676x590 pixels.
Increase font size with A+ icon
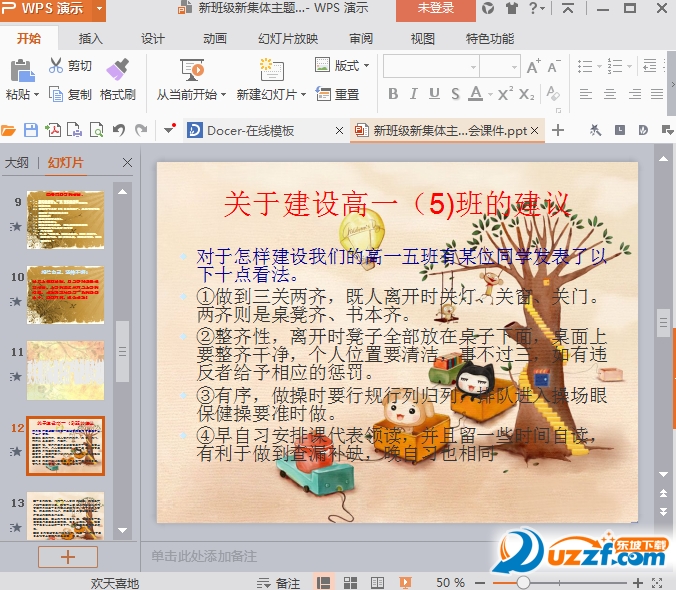pyautogui.click(x=533, y=66)
